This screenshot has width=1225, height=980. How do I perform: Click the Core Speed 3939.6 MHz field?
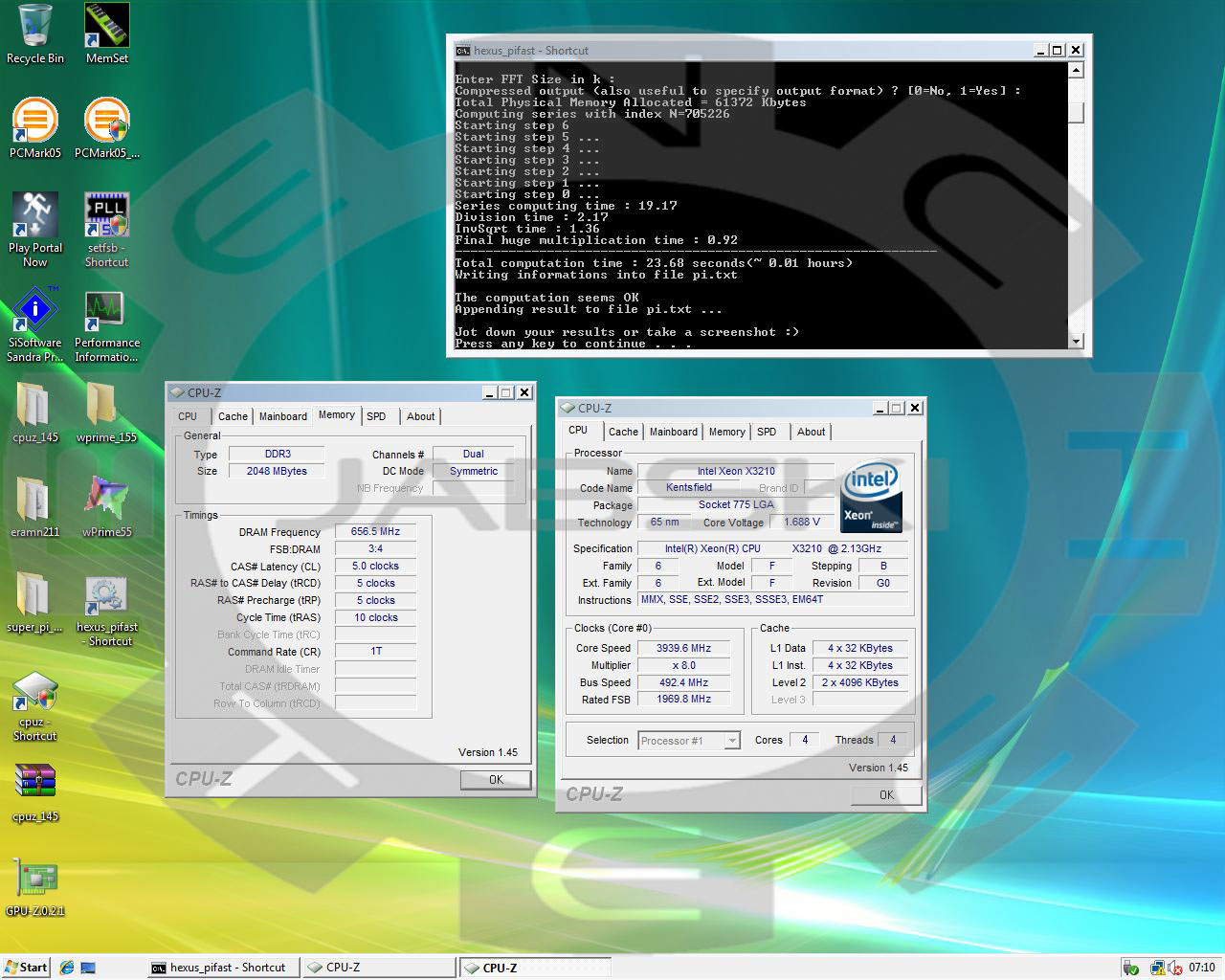(683, 648)
